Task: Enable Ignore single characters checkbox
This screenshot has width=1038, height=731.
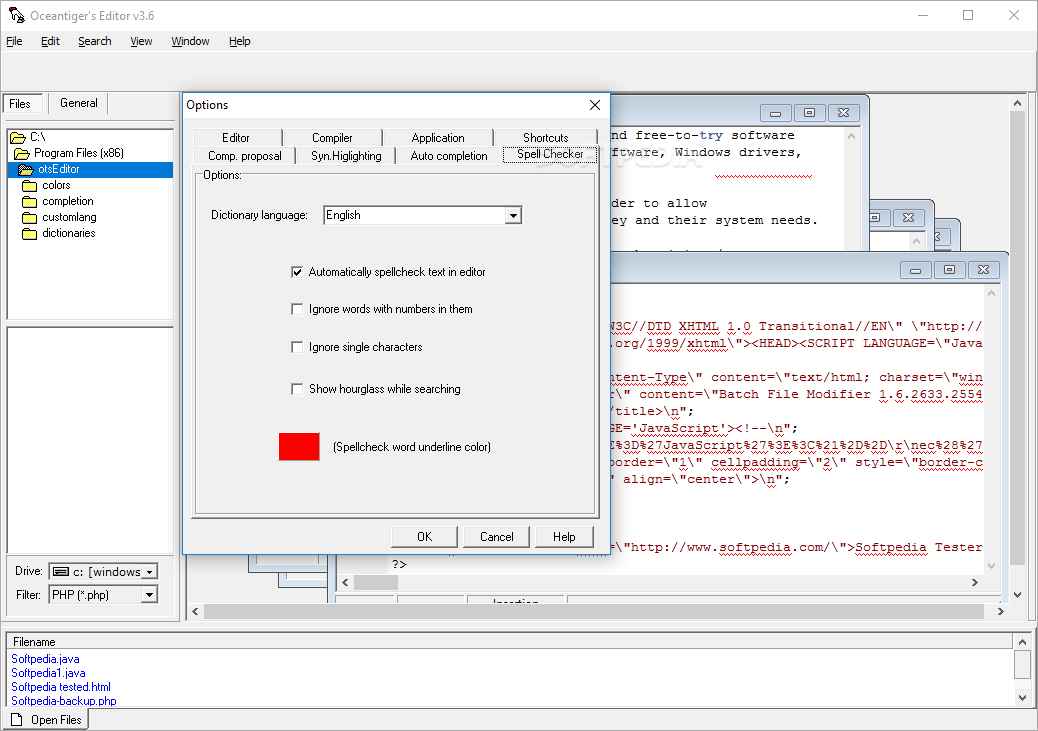Action: pos(297,347)
